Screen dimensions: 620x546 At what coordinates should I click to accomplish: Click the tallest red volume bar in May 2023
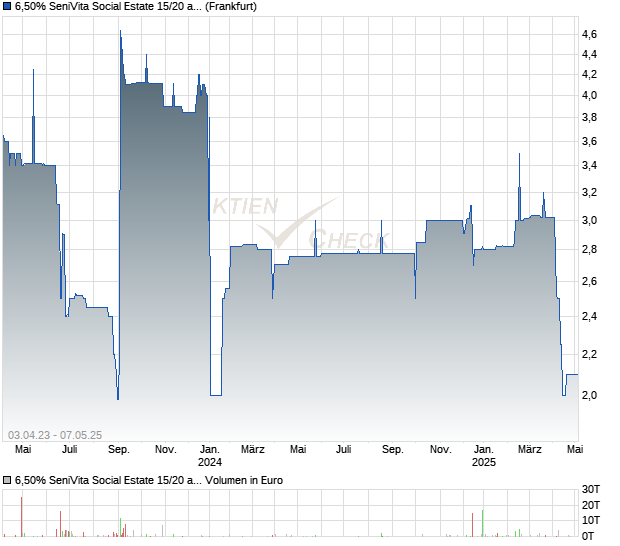22,517
